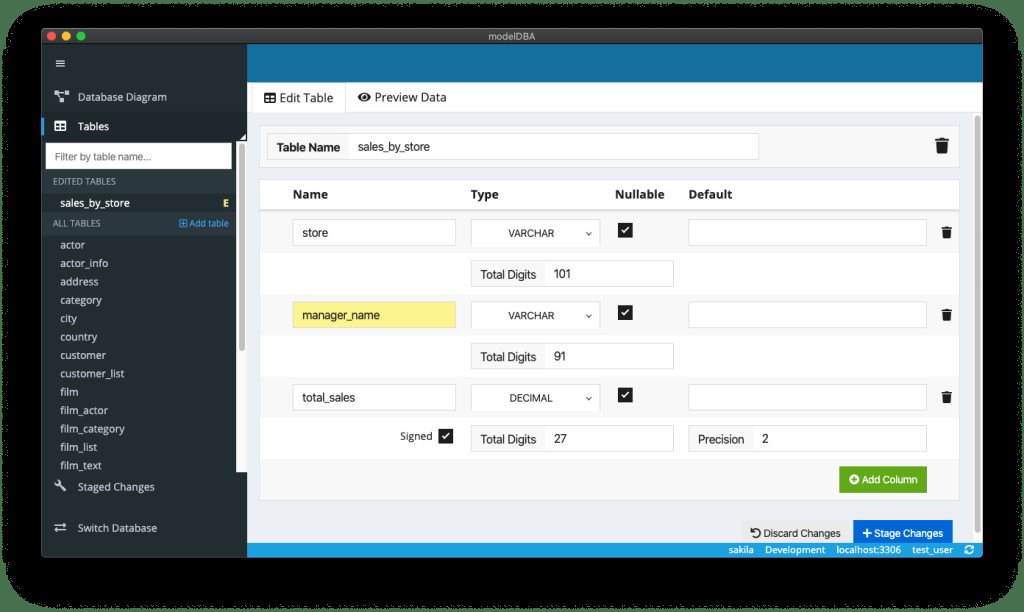Open the Type dropdown for the store column
The image size is (1024, 612).
535,233
